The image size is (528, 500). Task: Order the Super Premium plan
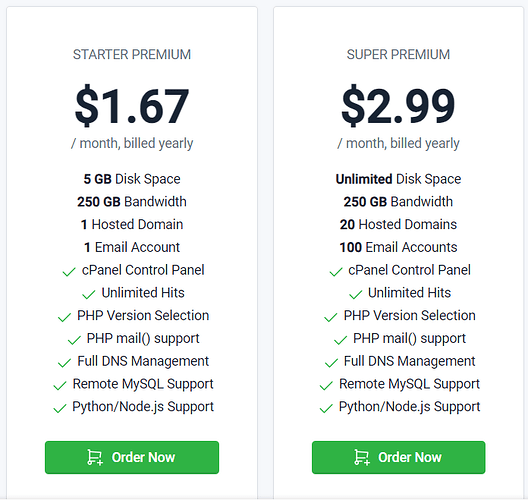(398, 457)
